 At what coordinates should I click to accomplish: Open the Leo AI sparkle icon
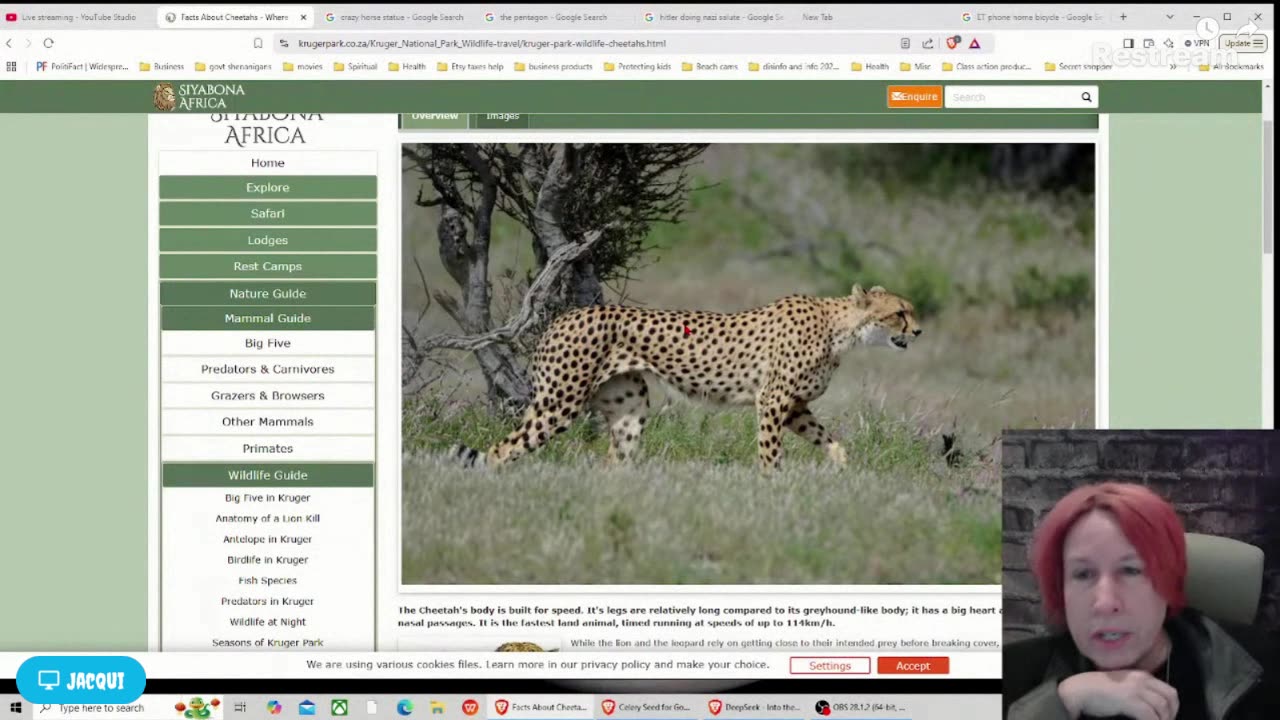[x=1168, y=43]
